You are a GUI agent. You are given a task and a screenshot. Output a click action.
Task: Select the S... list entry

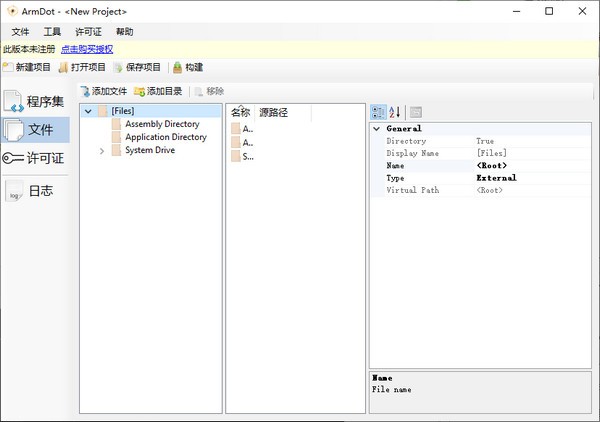[242, 156]
